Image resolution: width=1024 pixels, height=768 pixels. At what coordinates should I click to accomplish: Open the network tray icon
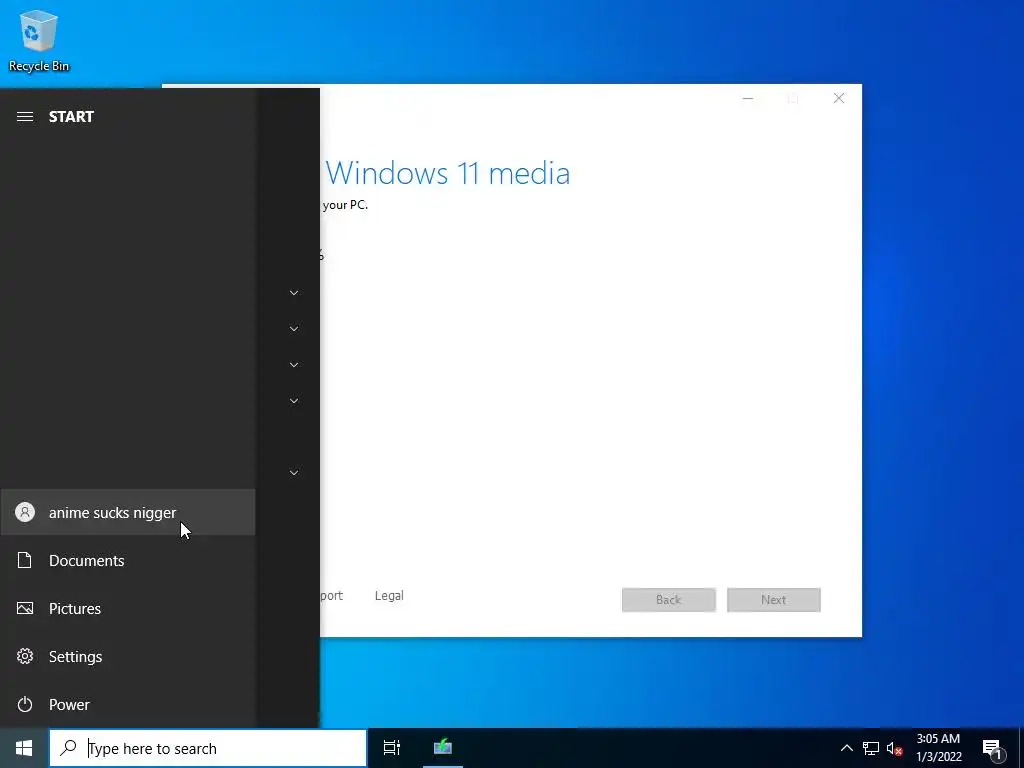point(871,748)
